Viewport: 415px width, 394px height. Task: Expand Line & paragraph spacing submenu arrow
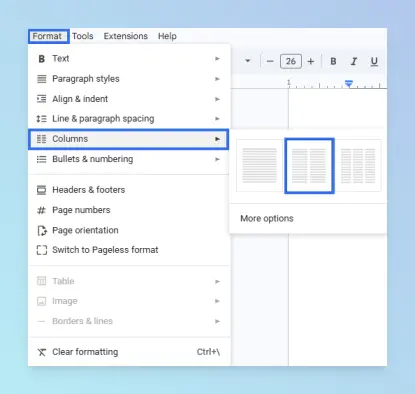click(217, 119)
